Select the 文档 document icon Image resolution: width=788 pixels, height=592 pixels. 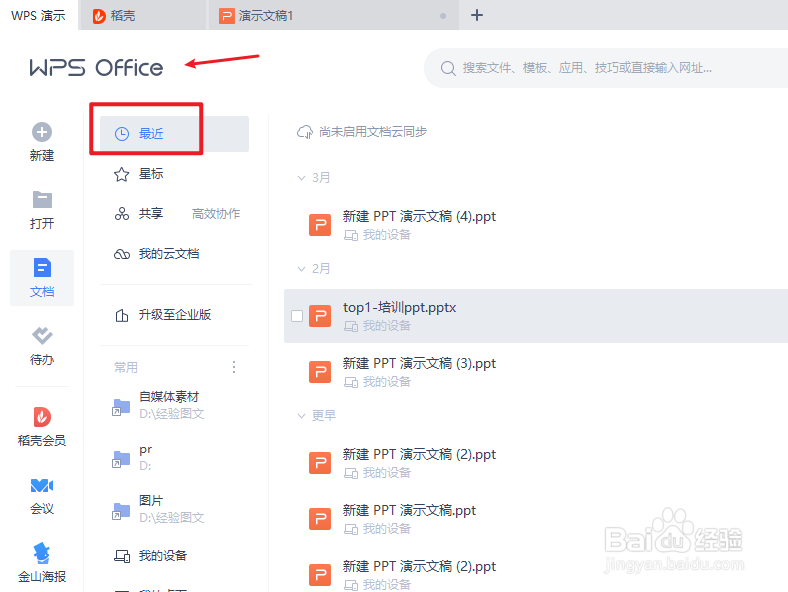[42, 267]
